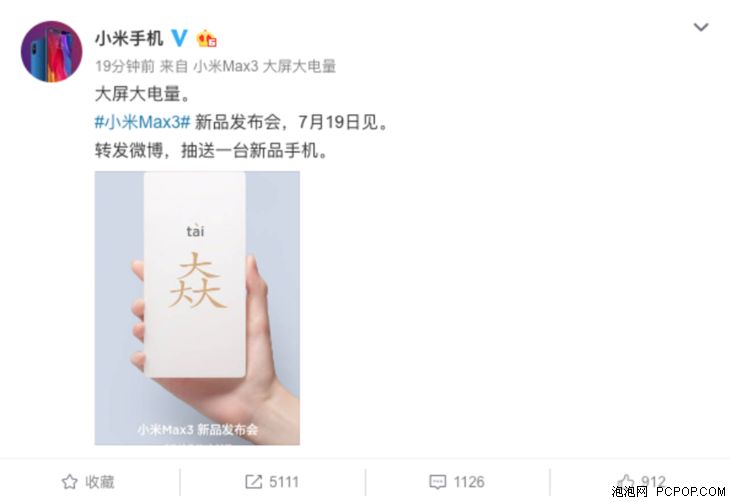Image resolution: width=730 pixels, height=502 pixels.
Task: Open the 1126 comments count
Action: click(469, 482)
